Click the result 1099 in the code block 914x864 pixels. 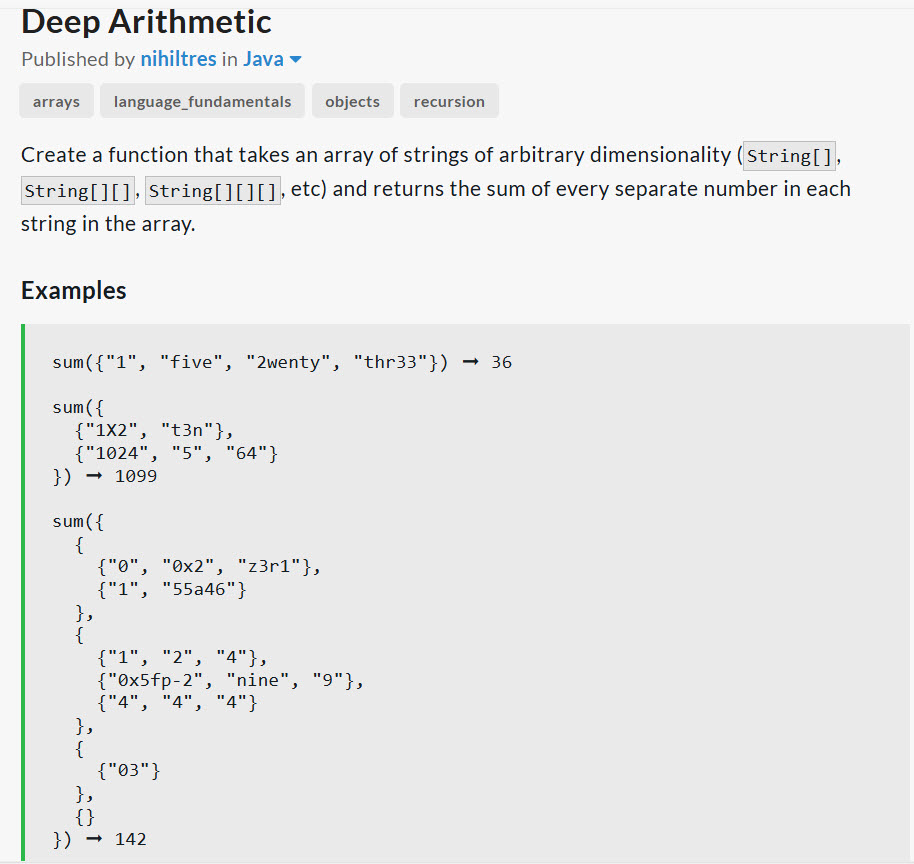point(136,476)
